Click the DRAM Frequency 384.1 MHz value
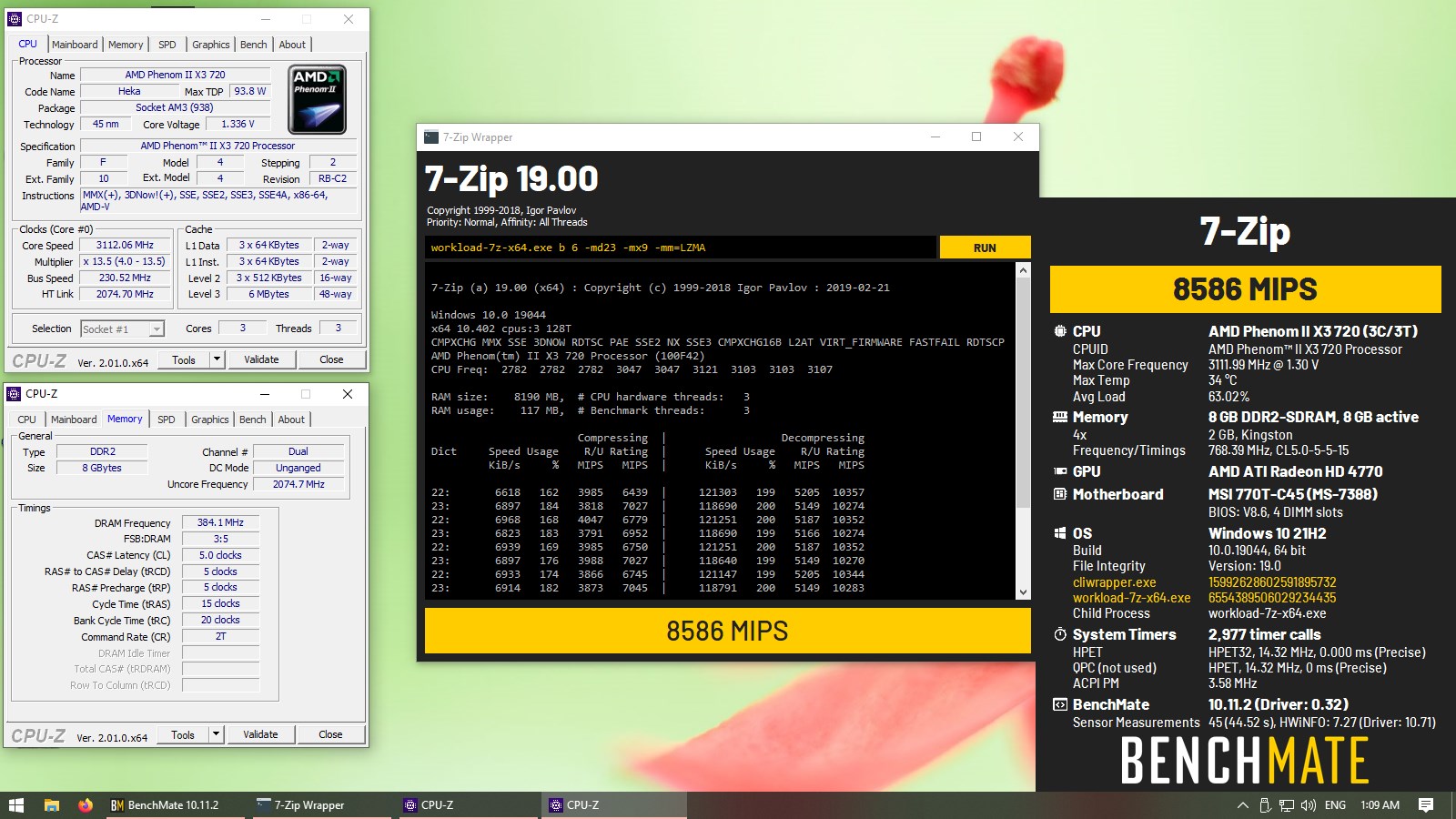The width and height of the screenshot is (1456, 819). click(220, 522)
